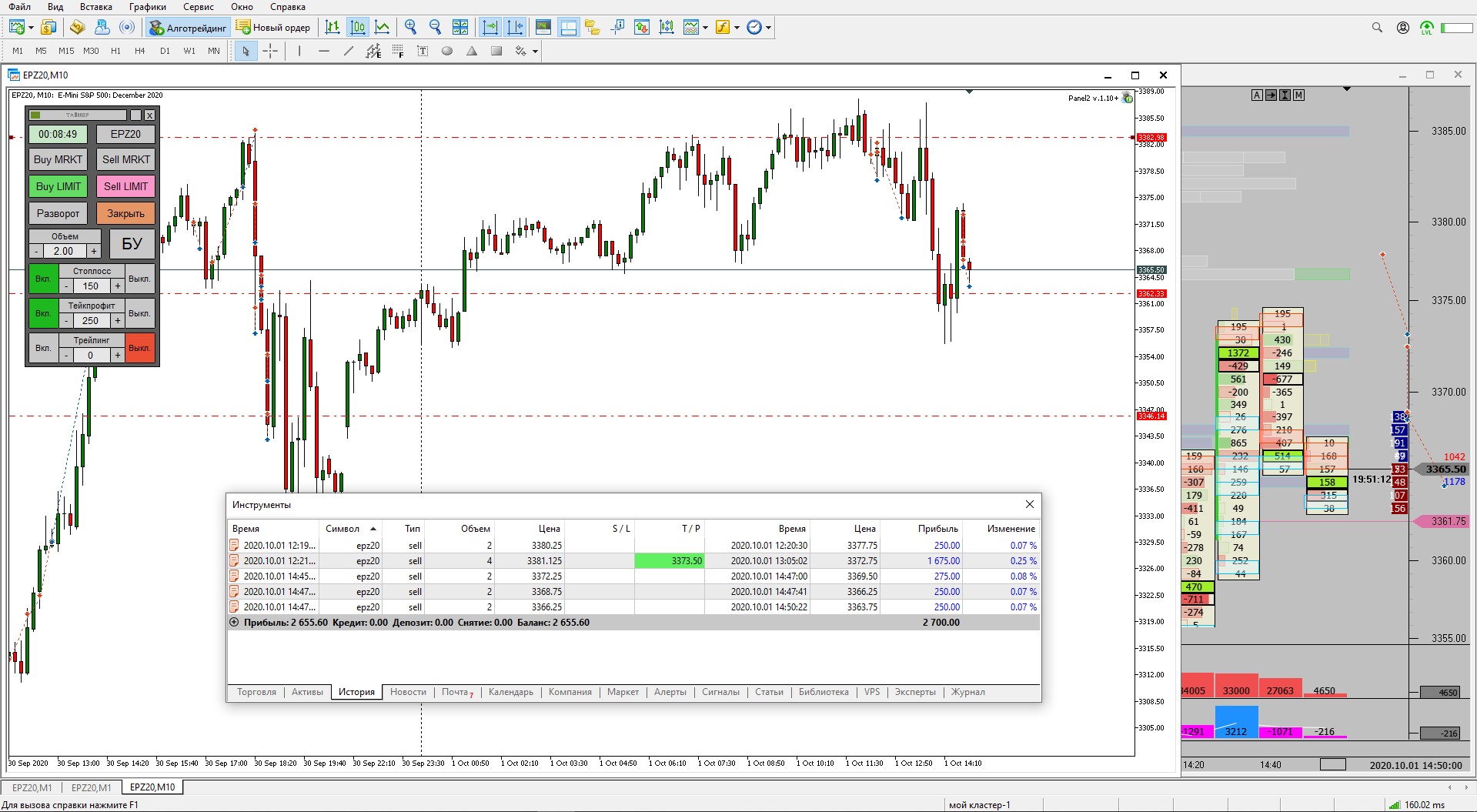Select the horizontal line drawing tool
Image resolution: width=1477 pixels, height=812 pixels.
(324, 51)
